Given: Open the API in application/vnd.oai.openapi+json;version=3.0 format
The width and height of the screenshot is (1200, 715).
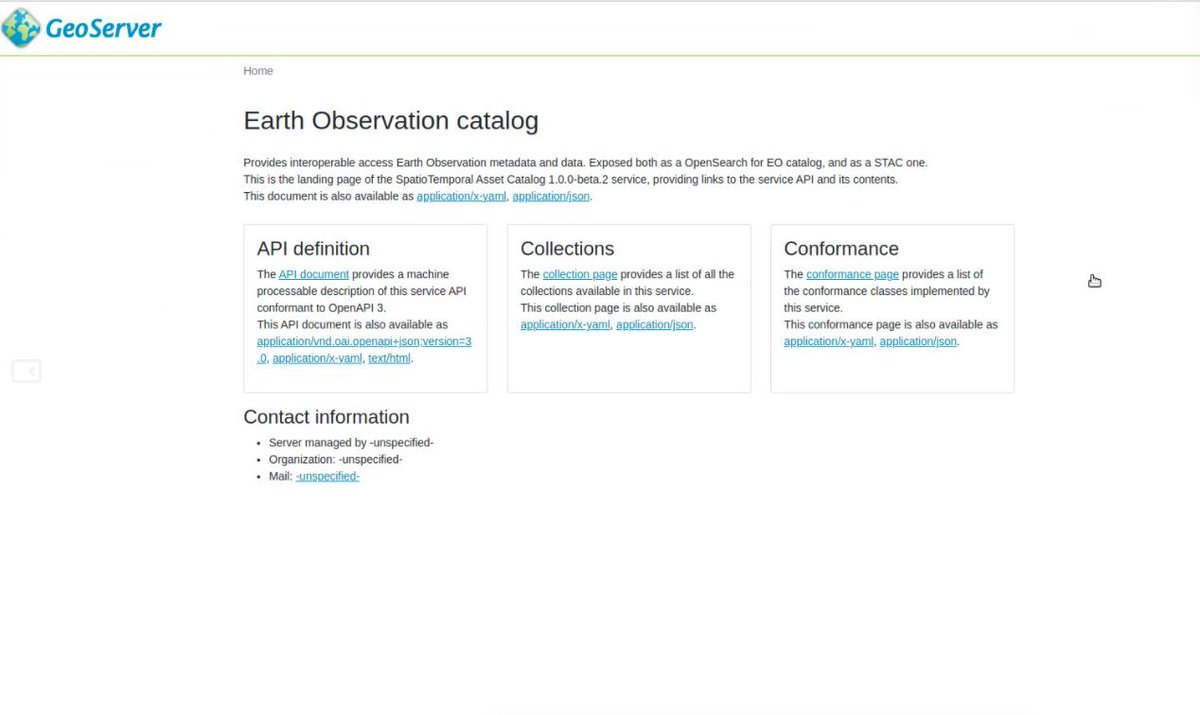Looking at the screenshot, I should tap(364, 341).
